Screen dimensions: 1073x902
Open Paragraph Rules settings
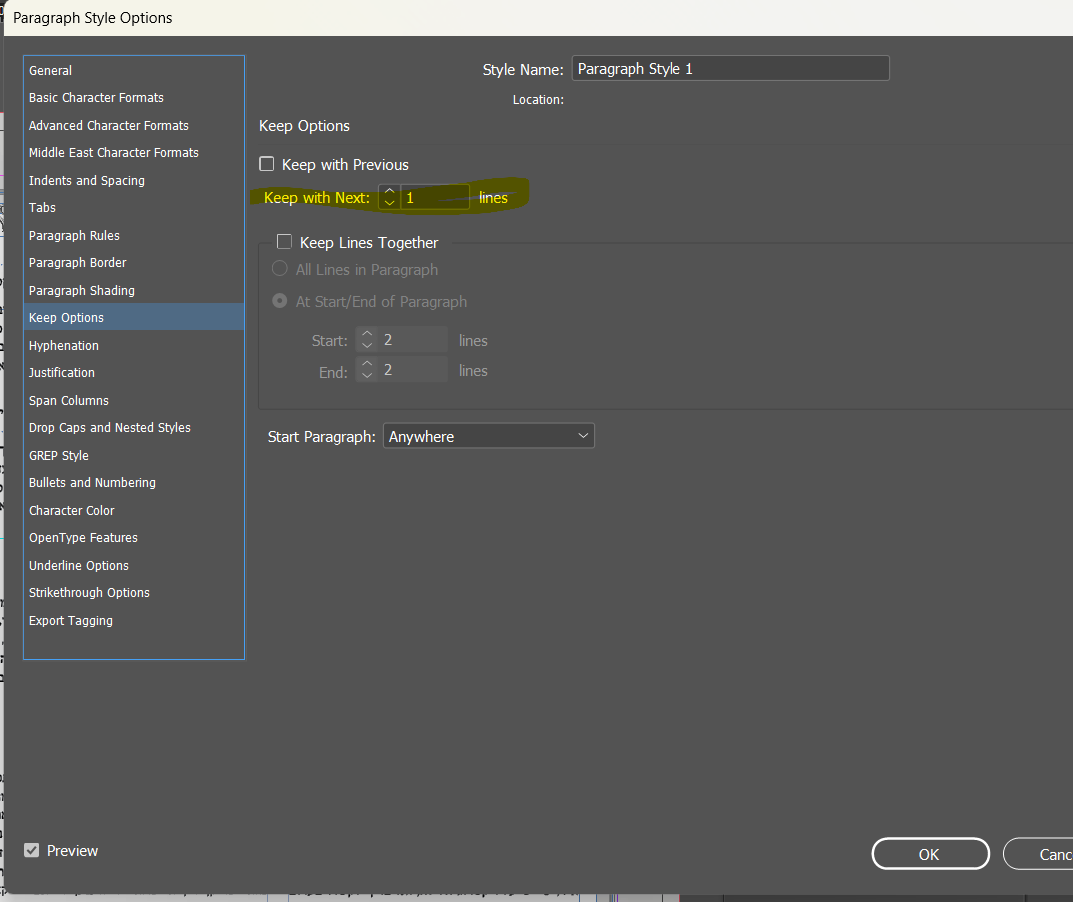133,235
